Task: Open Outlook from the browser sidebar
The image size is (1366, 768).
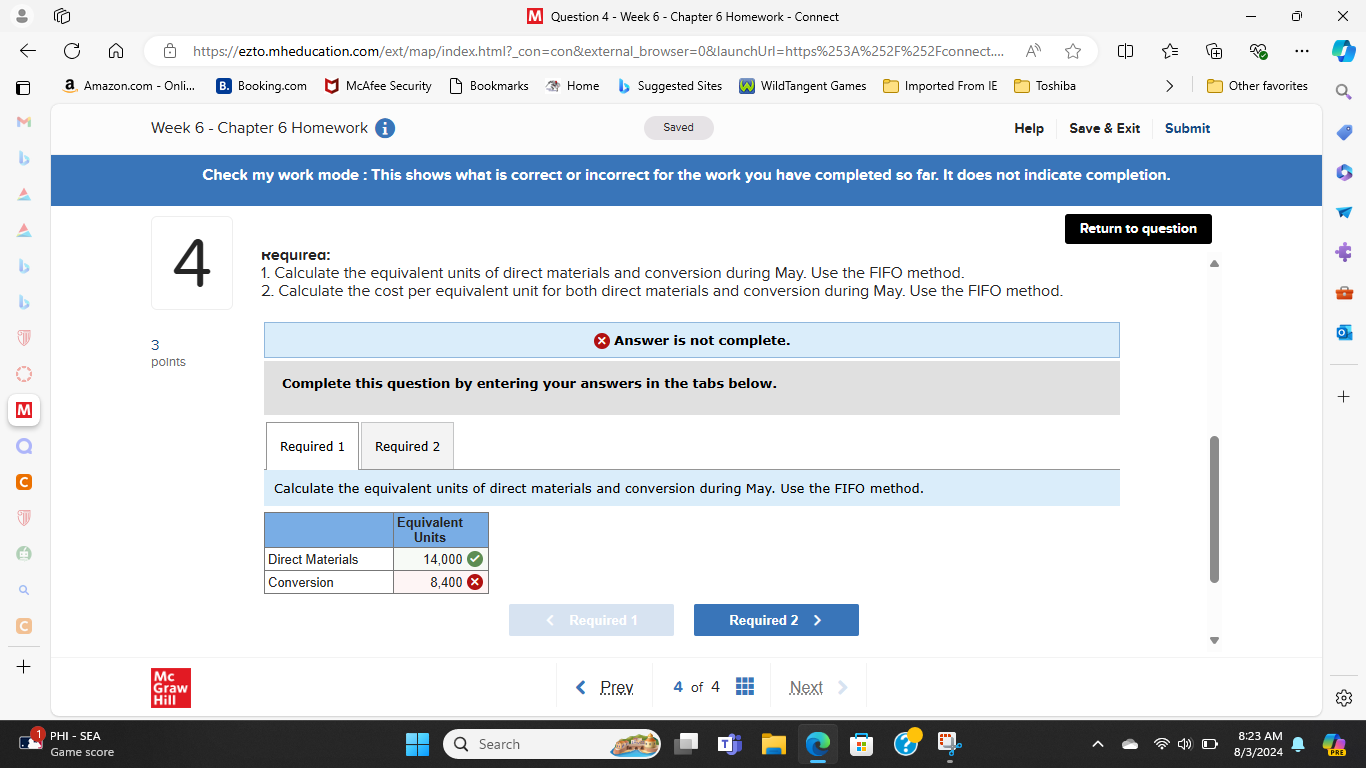Action: tap(1343, 332)
